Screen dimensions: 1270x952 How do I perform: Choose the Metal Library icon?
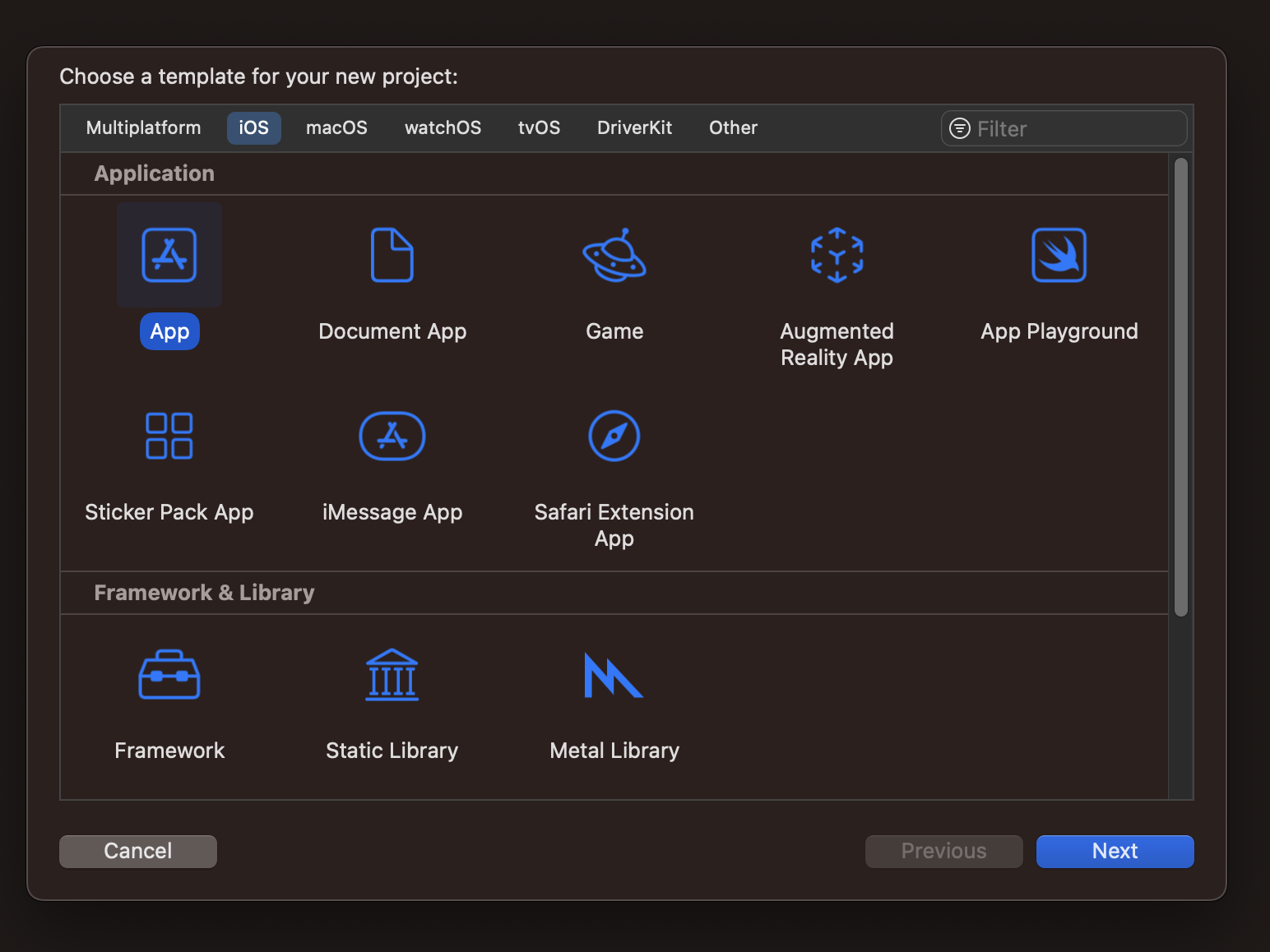pos(614,675)
